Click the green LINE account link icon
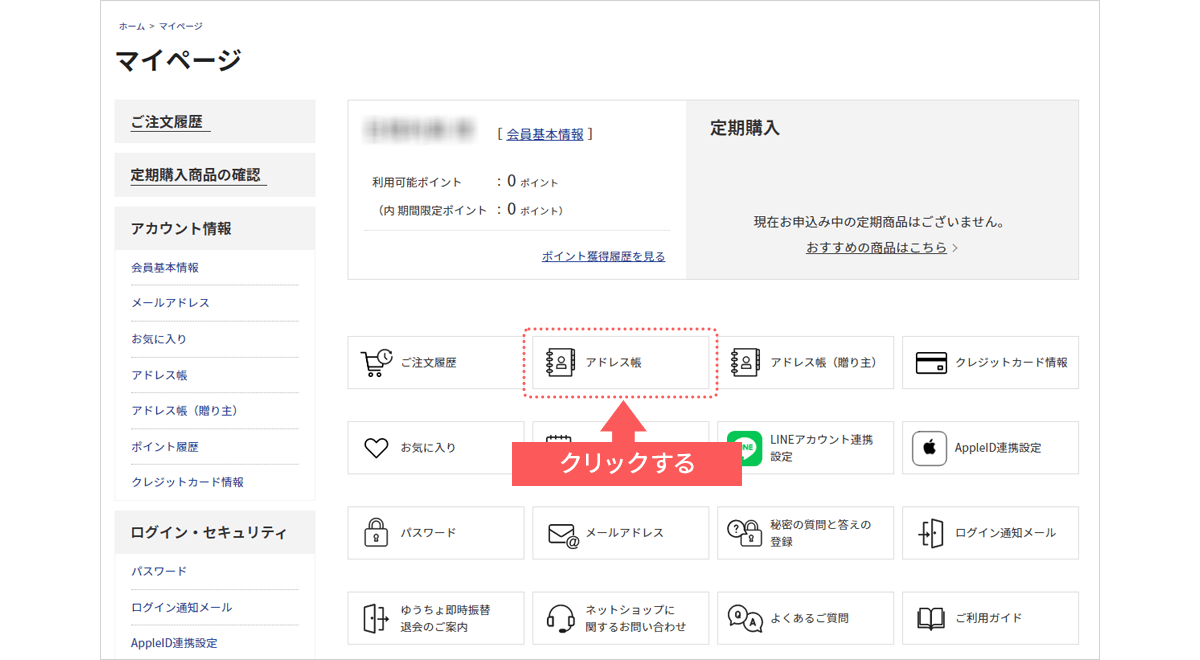Viewport: 1200px width, 660px height. tap(745, 448)
